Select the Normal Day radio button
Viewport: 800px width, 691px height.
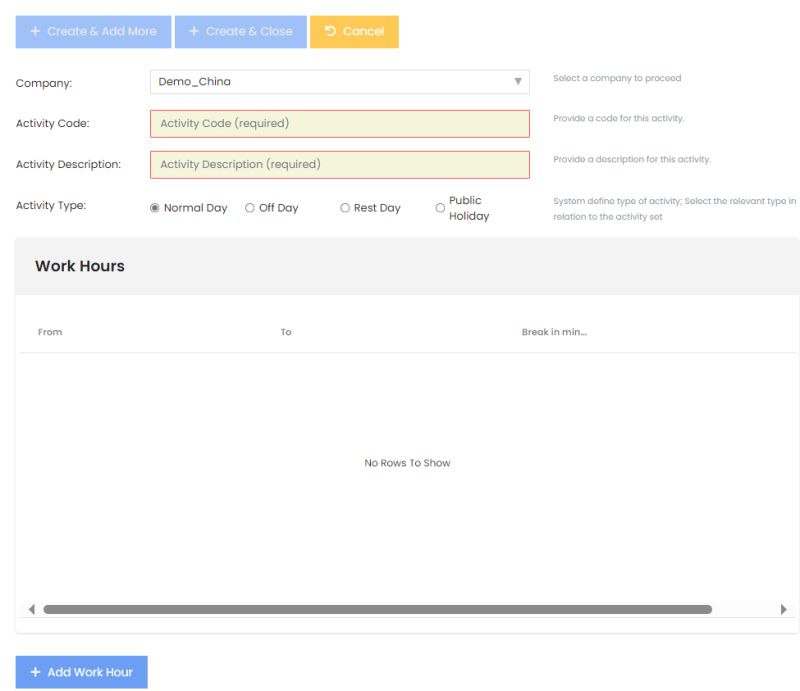153,207
